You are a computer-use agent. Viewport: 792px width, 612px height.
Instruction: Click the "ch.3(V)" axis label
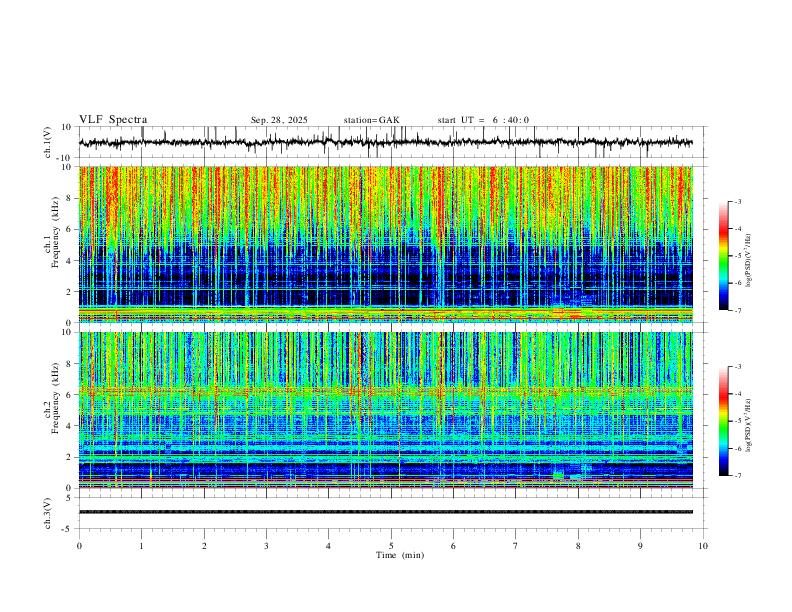point(48,514)
